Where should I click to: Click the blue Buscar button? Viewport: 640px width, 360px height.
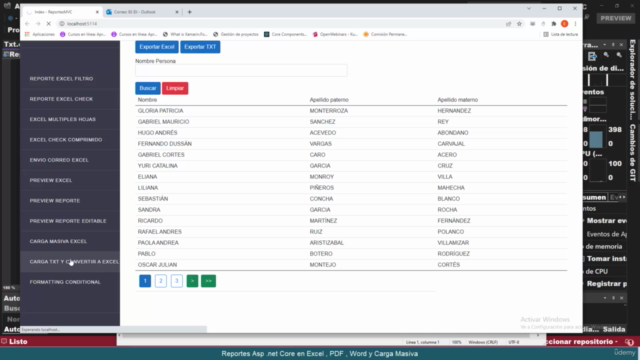[x=147, y=88]
